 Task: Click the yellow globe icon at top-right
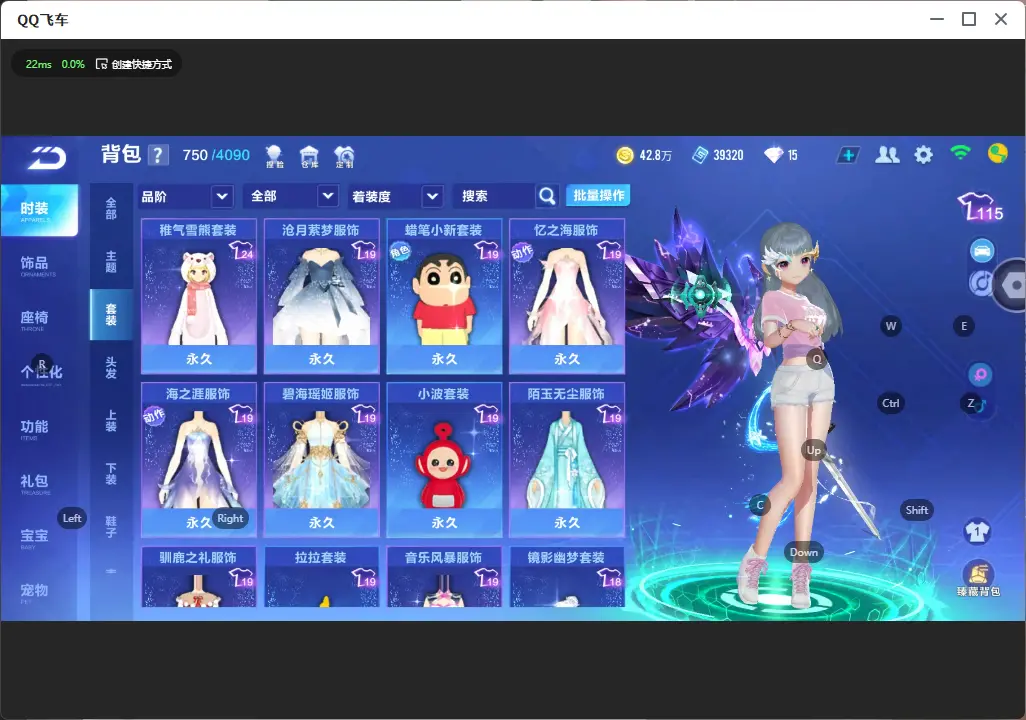[997, 154]
